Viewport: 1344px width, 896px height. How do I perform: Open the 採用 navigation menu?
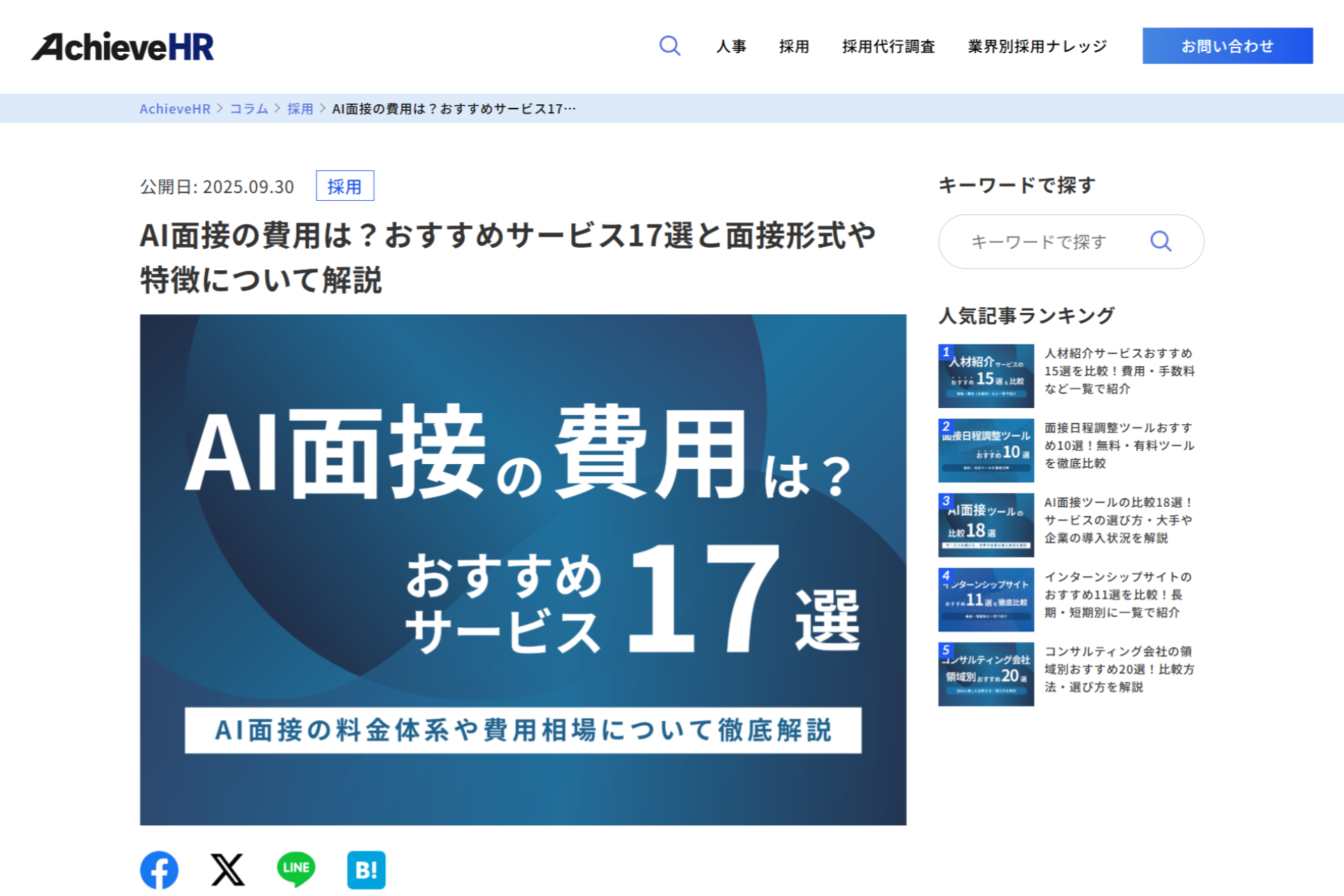point(794,46)
